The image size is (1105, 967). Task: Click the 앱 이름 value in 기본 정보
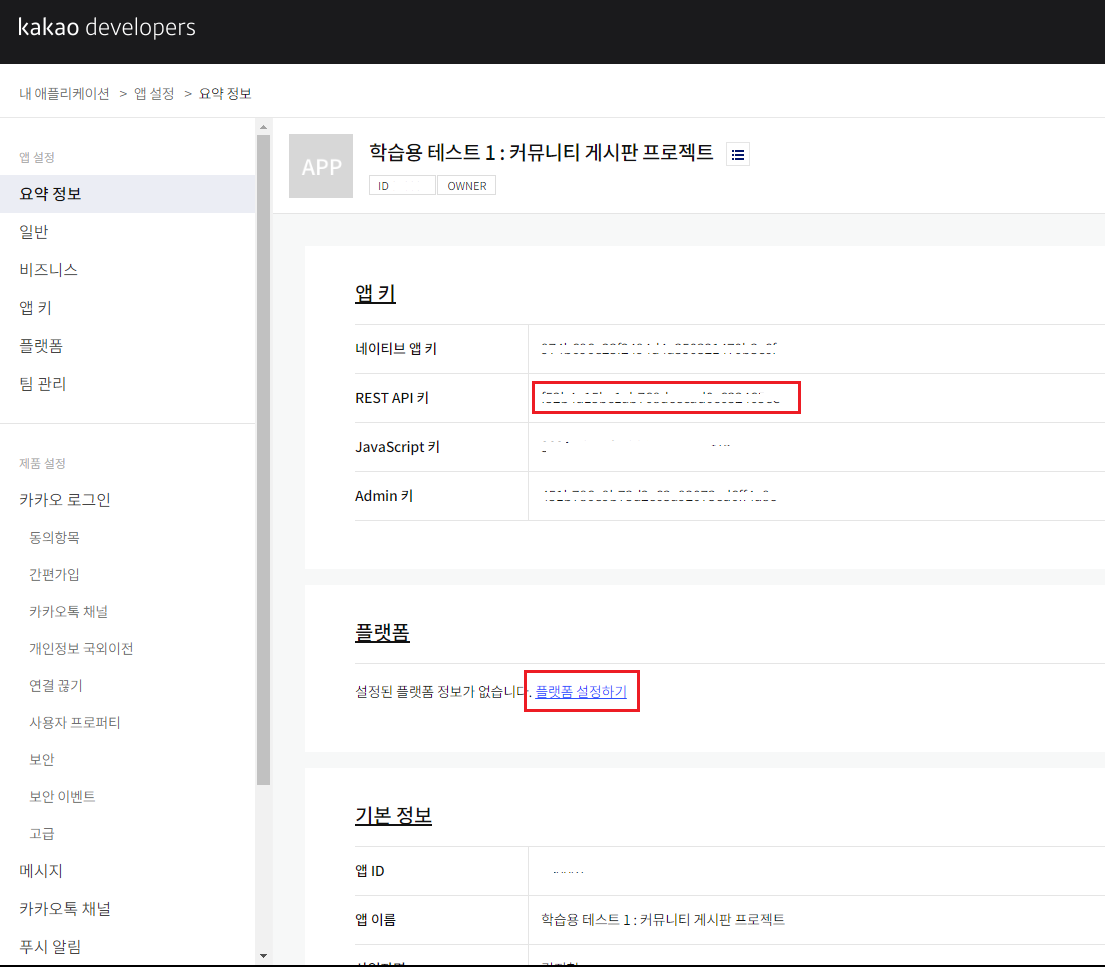pyautogui.click(x=662, y=919)
